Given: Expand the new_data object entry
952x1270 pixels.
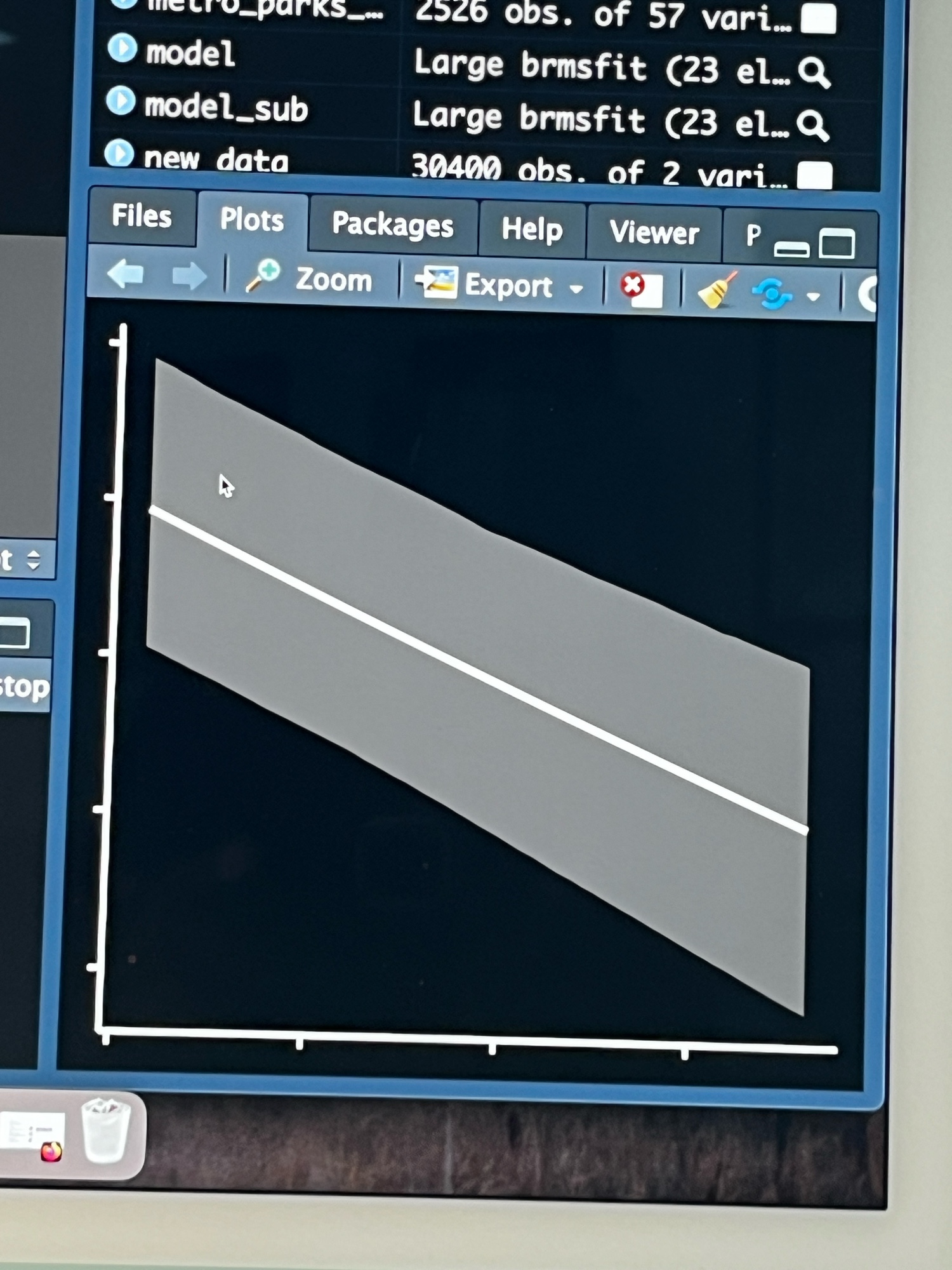Looking at the screenshot, I should [119, 153].
